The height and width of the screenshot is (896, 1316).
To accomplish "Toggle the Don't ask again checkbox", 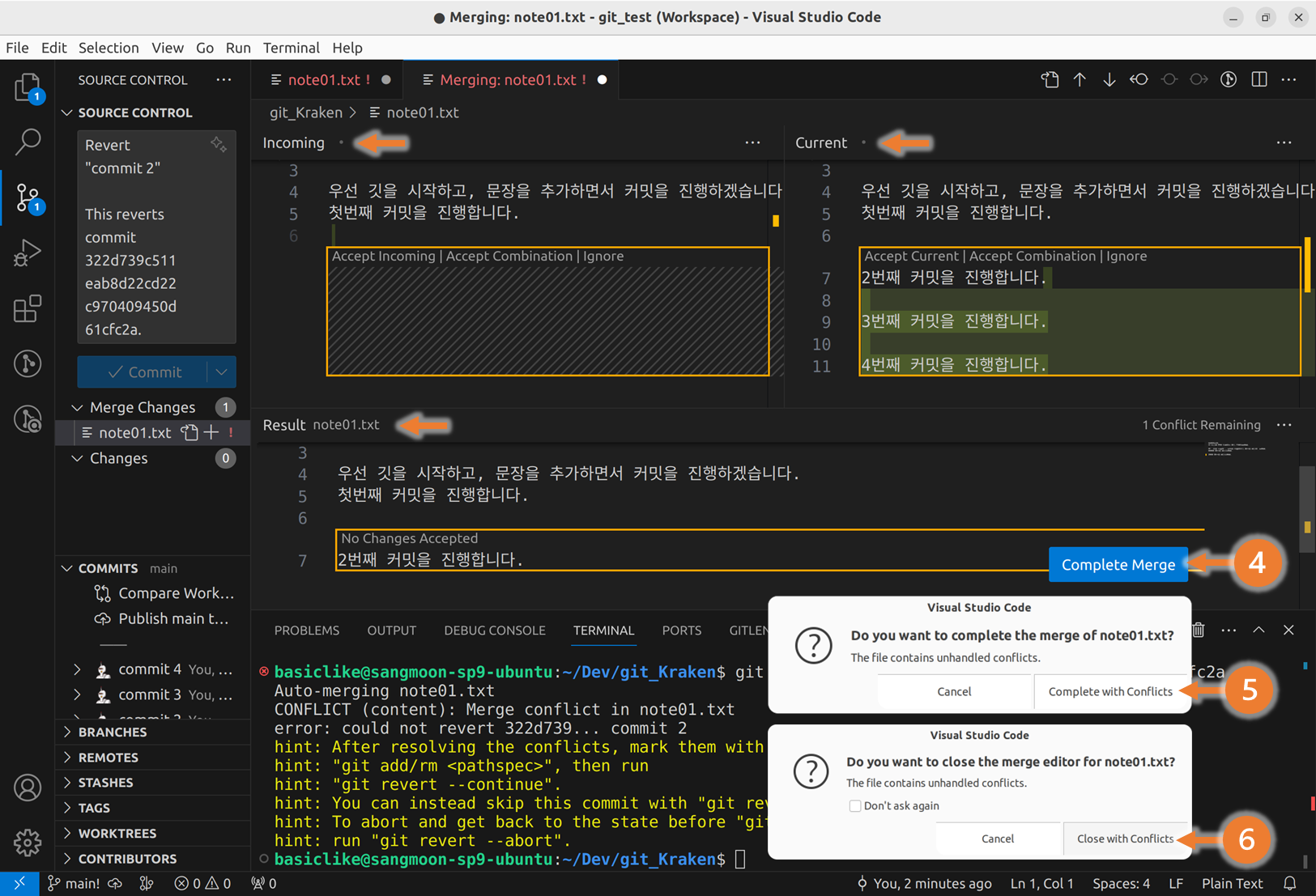I will [x=854, y=805].
